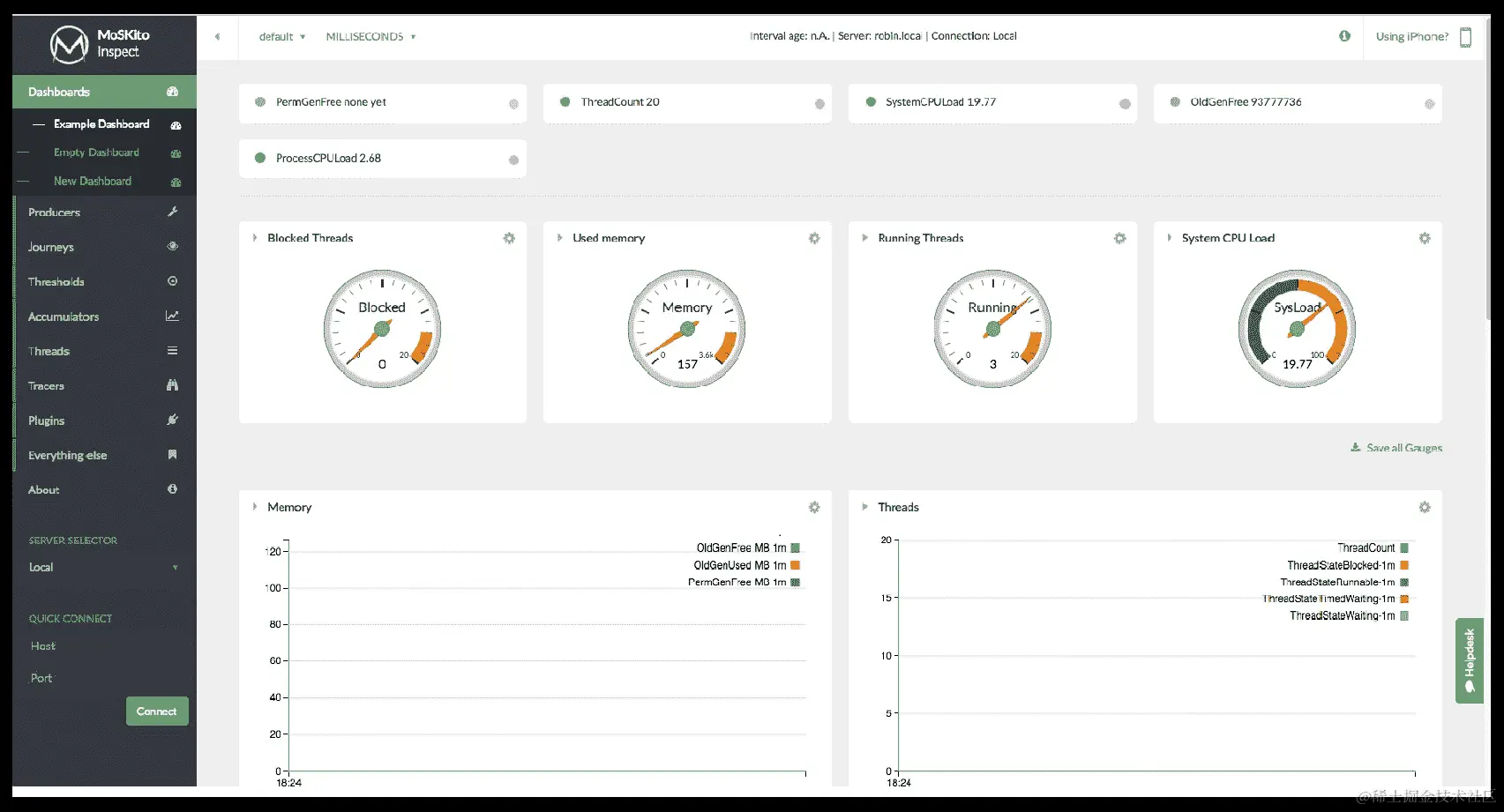The image size is (1504, 812).
Task: Open the MILLISECONDS unit dropdown
Action: point(370,37)
